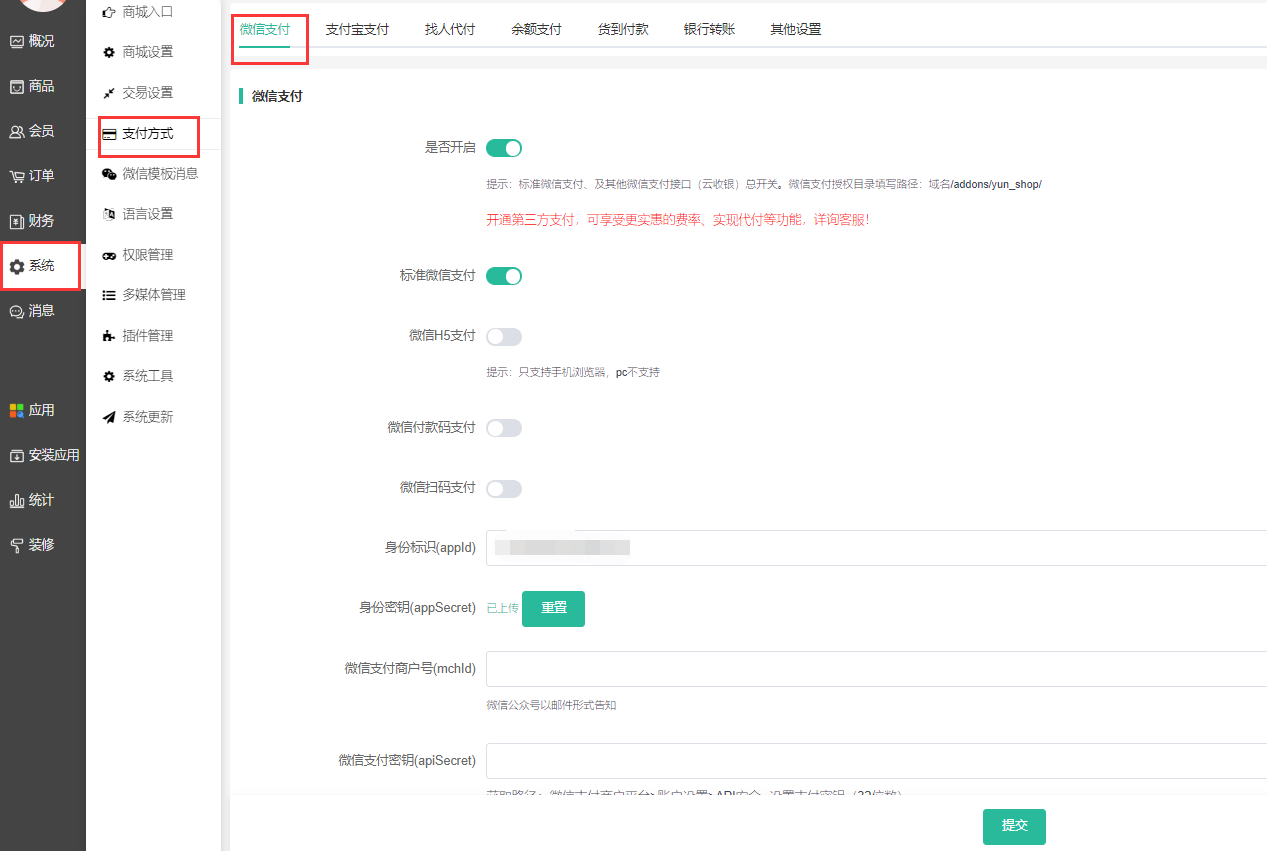Screen dimensions: 1267x851
Task: Click the 只支持手机浏览器 hint text
Action: pos(572,372)
